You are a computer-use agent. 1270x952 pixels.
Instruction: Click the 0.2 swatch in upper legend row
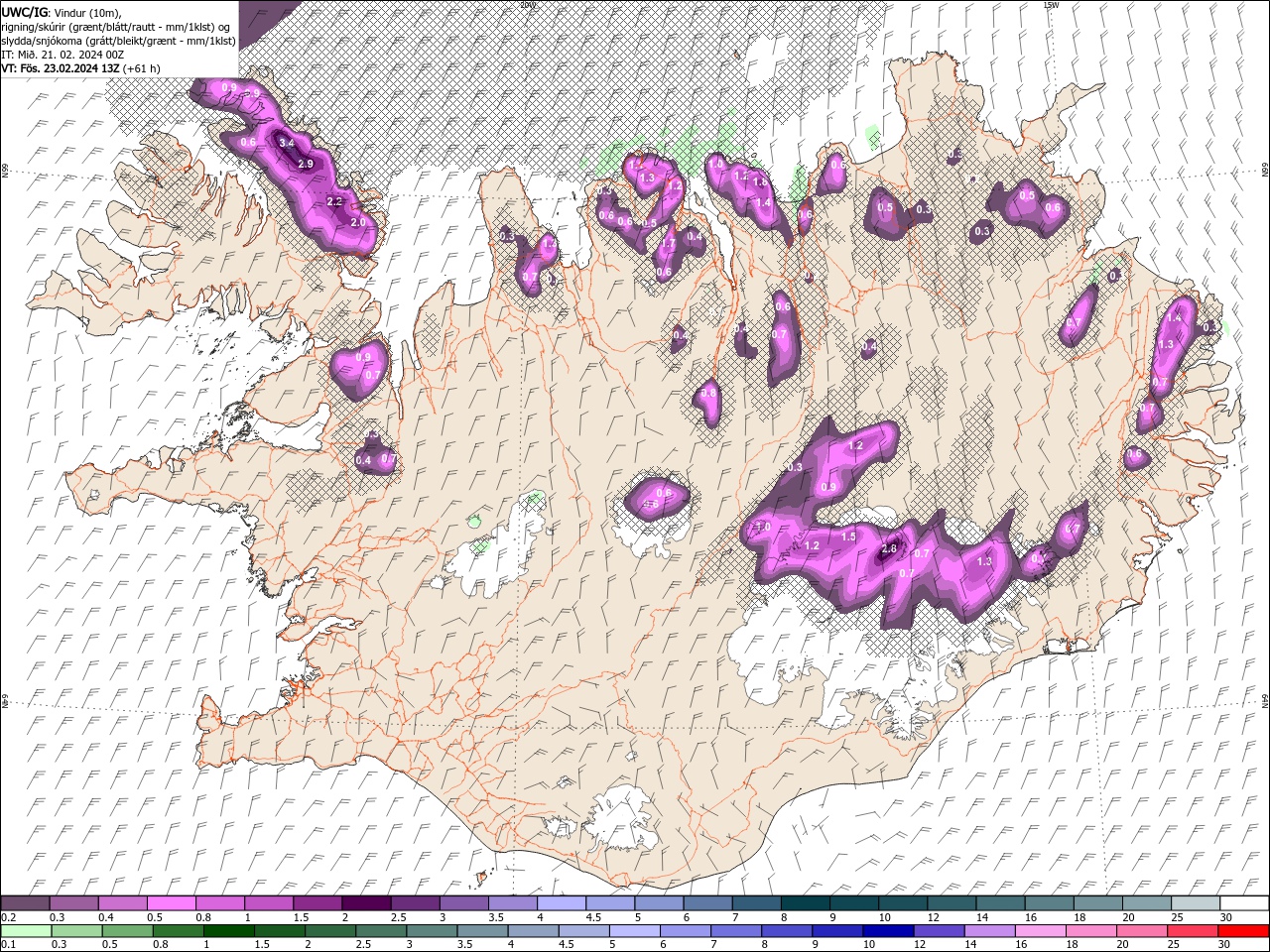click(x=26, y=903)
